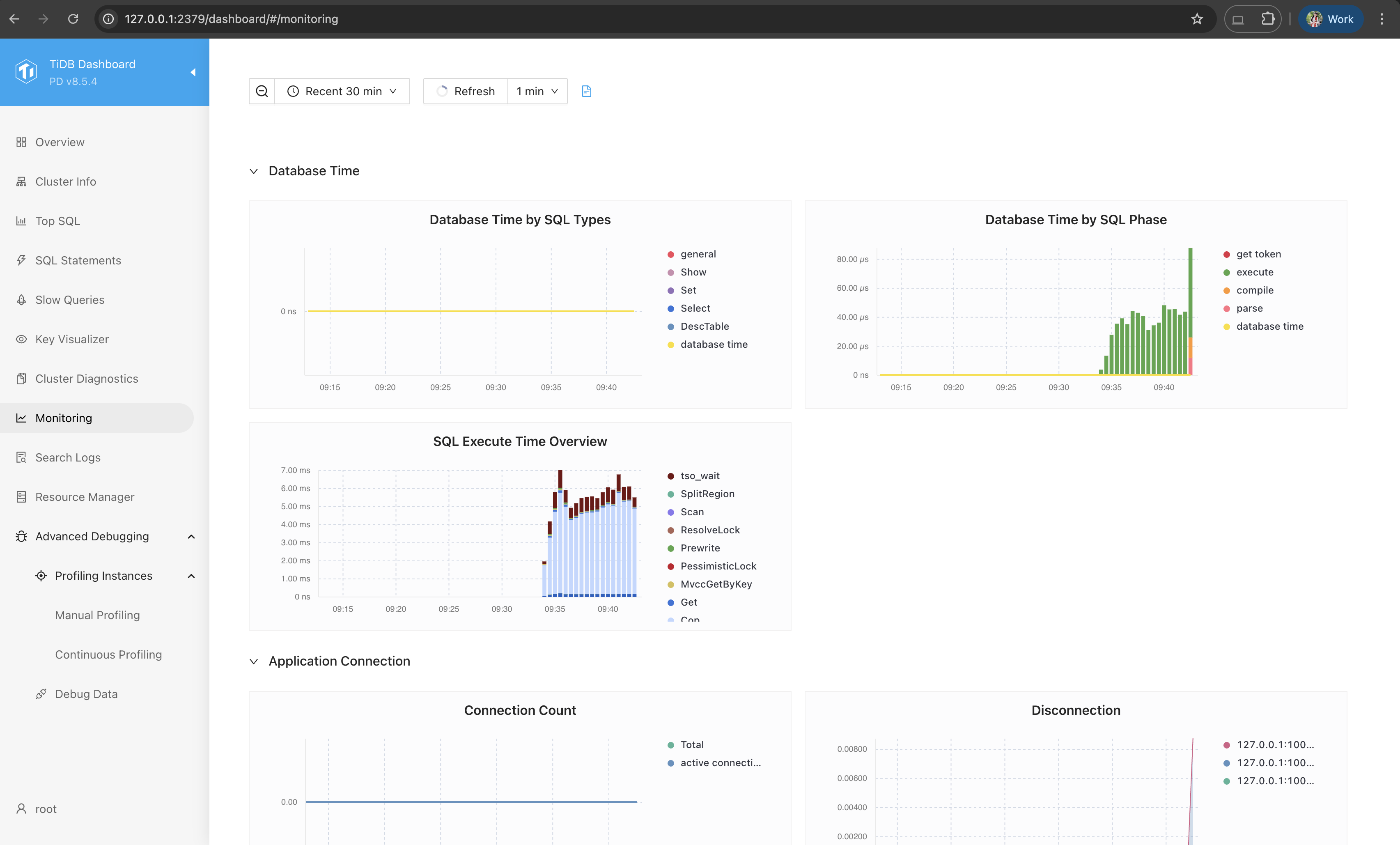Image resolution: width=1400 pixels, height=845 pixels.
Task: Open the browser extensions puzzle icon
Action: [x=1268, y=19]
